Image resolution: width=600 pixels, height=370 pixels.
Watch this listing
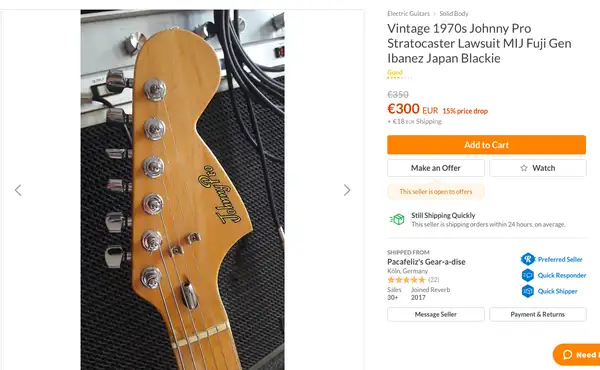point(538,168)
